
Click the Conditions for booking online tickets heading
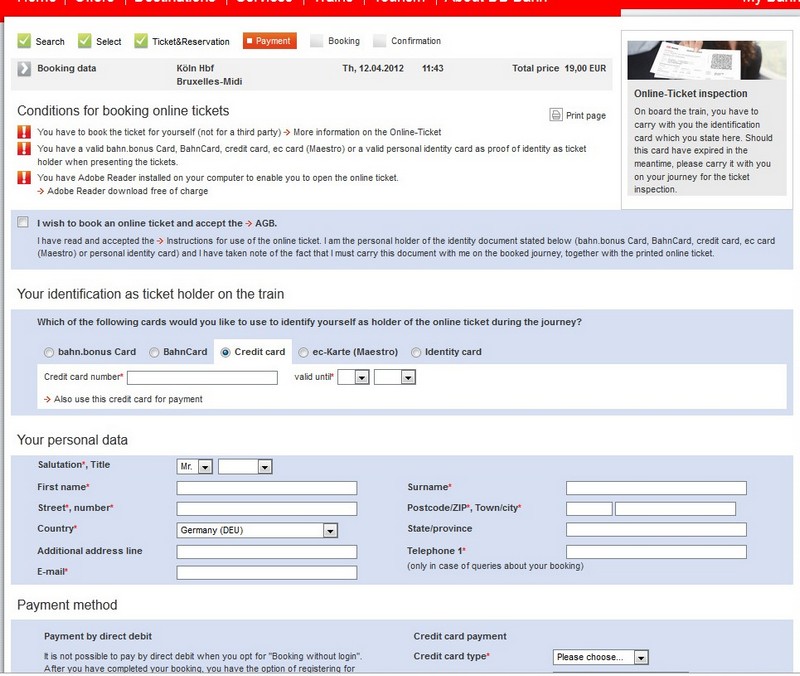[123, 111]
